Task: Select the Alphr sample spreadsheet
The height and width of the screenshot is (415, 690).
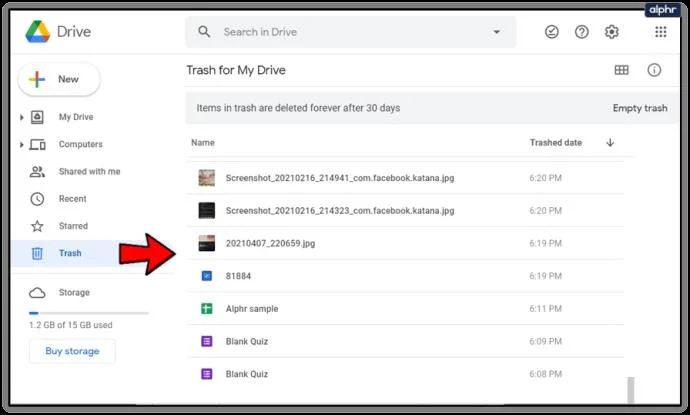Action: pyautogui.click(x=405, y=308)
